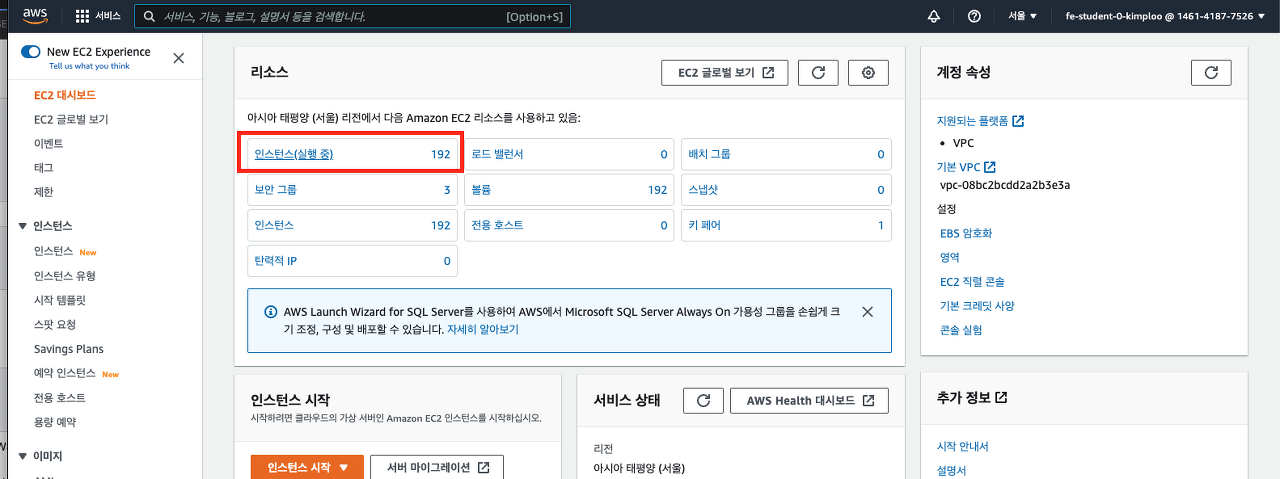Open the 인스턴스 시작 dropdown button
1280x479 pixels.
[x=305, y=467]
